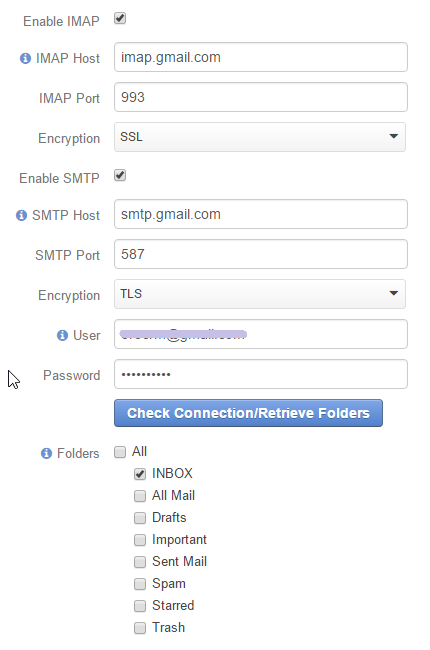
Task: Tick the Sent Mail folder checkbox
Action: [x=140, y=562]
